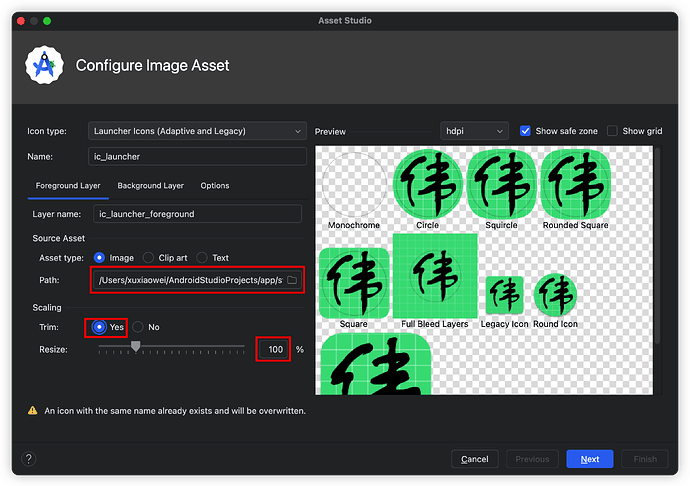Switch to the Background Layer tab
Viewport: 690px width, 486px height.
(150, 186)
